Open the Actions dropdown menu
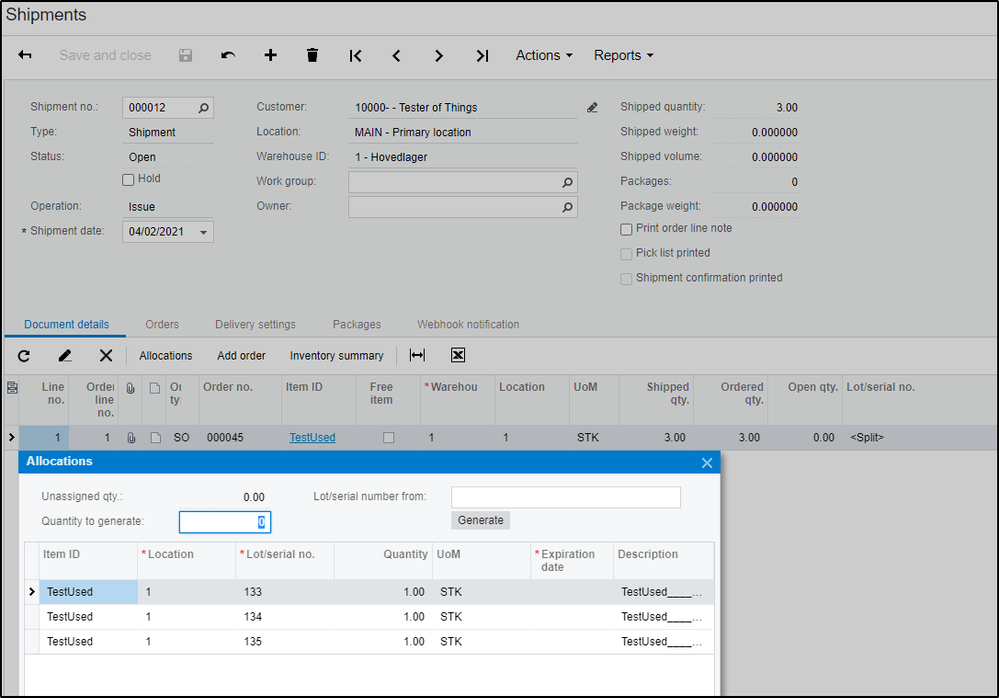The width and height of the screenshot is (999, 698). pos(544,56)
